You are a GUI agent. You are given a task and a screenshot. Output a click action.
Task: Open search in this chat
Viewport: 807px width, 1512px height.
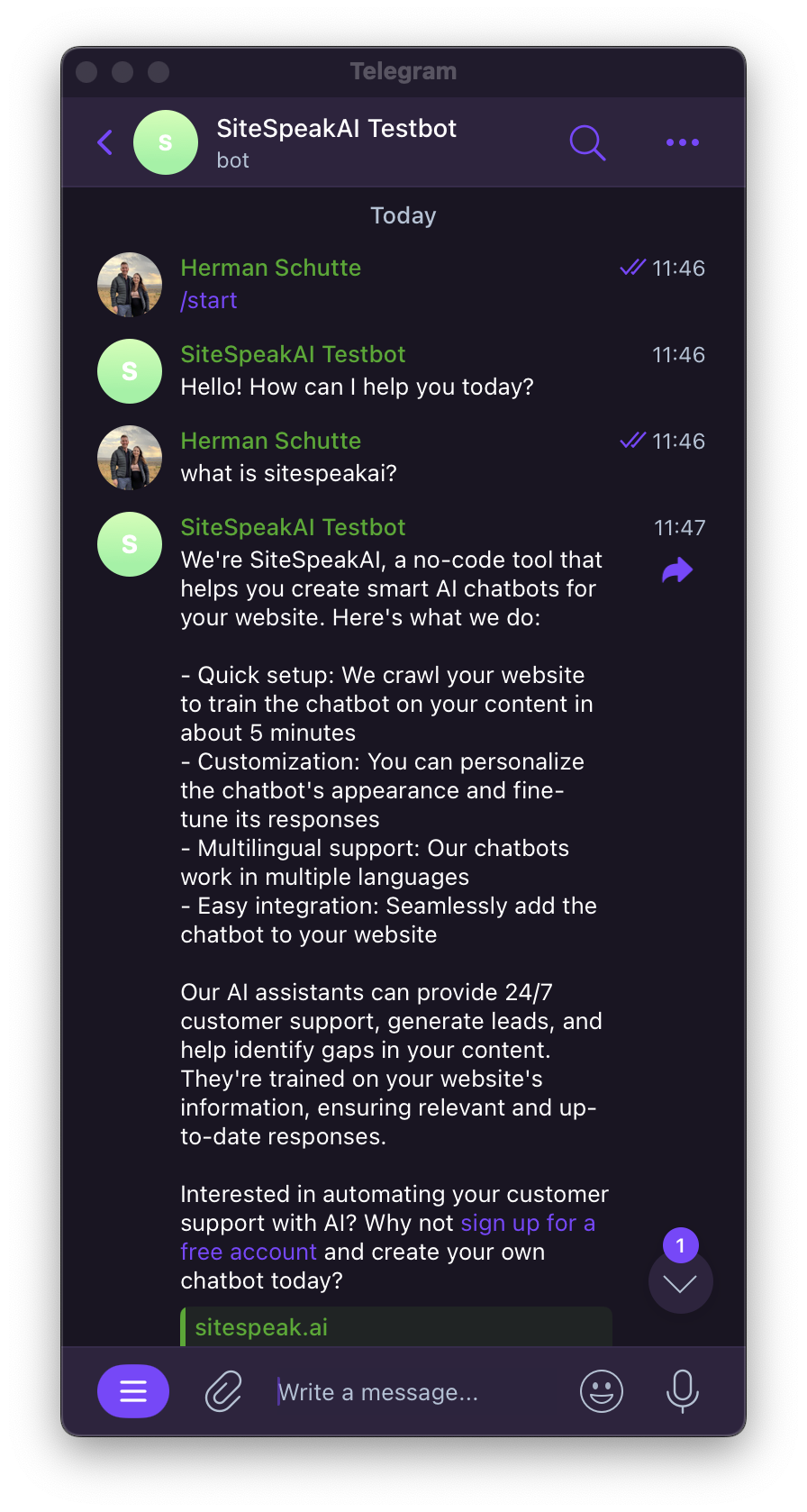[x=587, y=142]
